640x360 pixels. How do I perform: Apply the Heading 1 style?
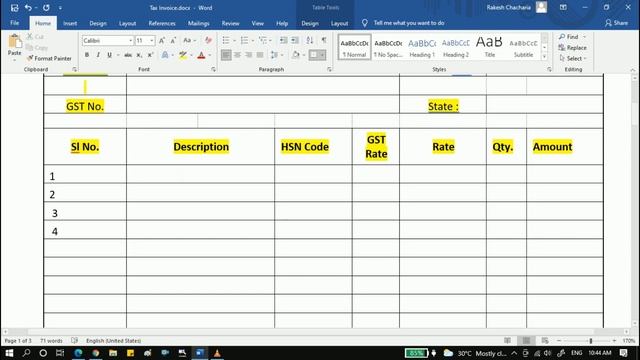click(422, 47)
